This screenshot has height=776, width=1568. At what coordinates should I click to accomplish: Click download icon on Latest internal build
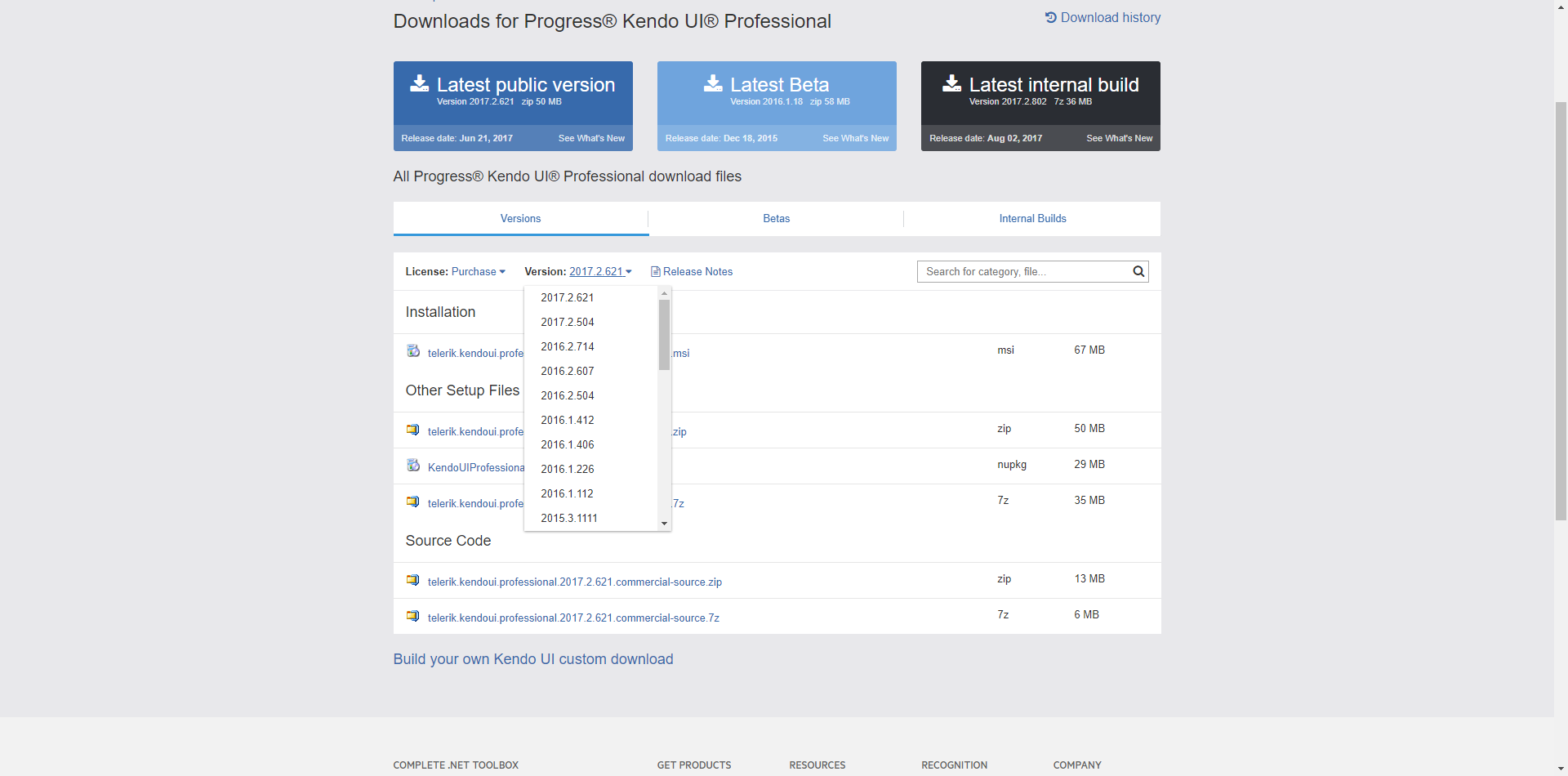click(x=952, y=83)
